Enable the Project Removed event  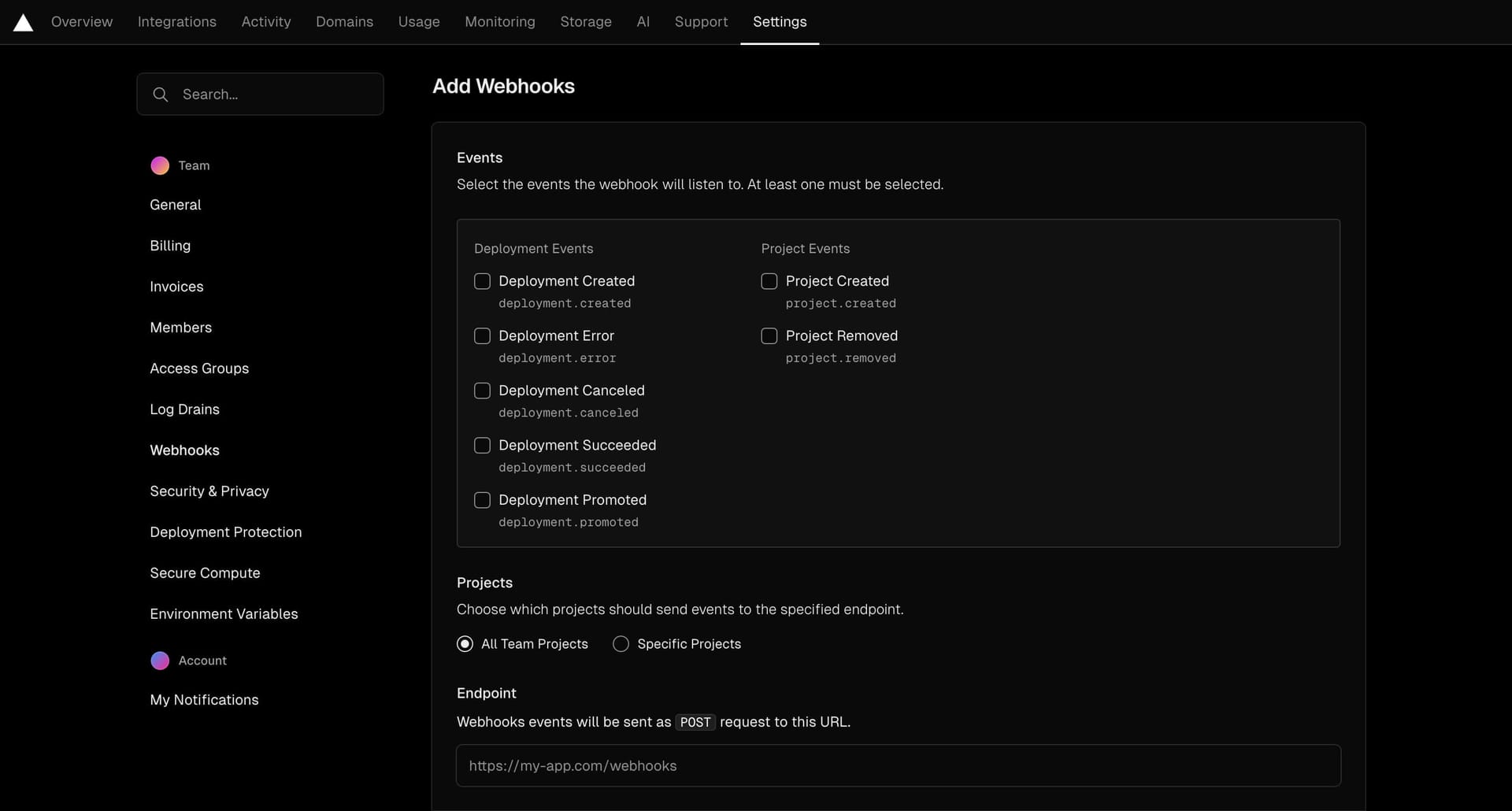[769, 335]
